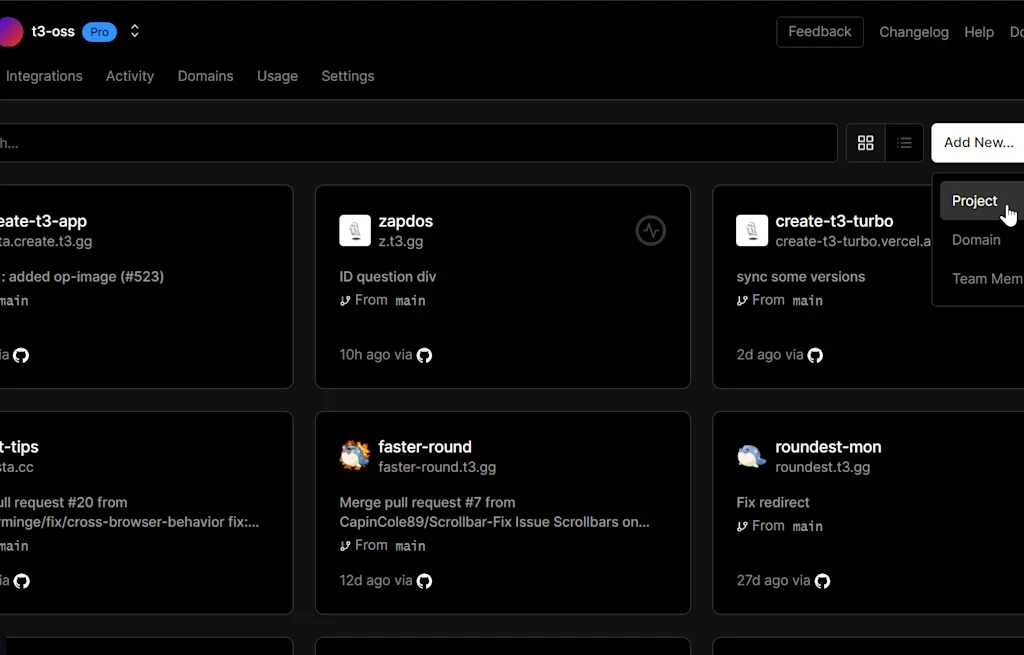Switch to the Integrations tab
This screenshot has height=655, width=1024.
tap(44, 76)
